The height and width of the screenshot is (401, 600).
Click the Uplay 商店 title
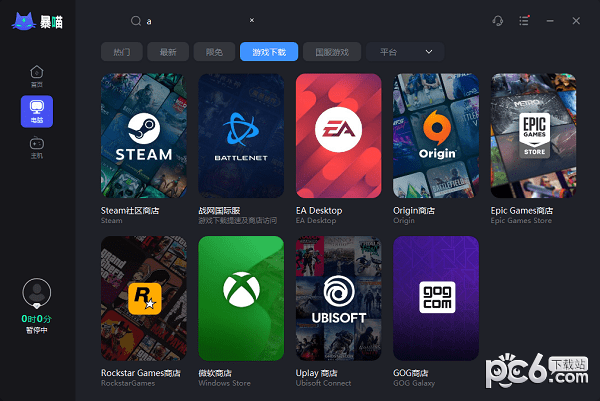(x=317, y=373)
